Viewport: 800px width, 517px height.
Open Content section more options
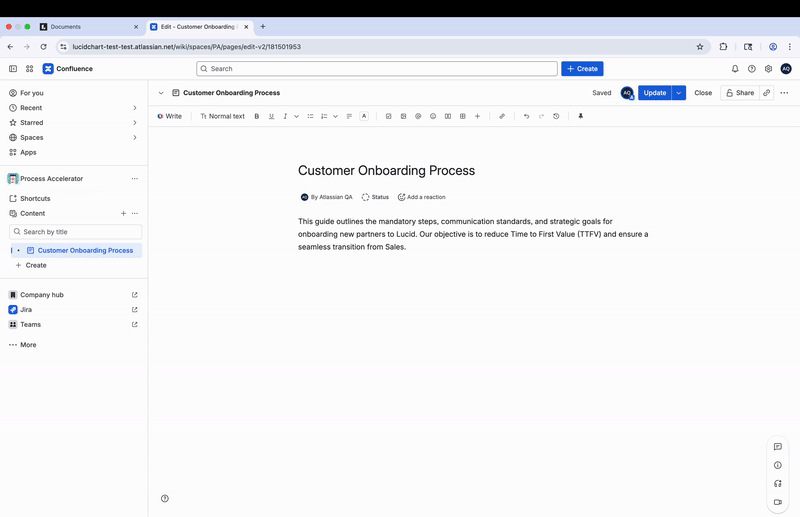[135, 213]
